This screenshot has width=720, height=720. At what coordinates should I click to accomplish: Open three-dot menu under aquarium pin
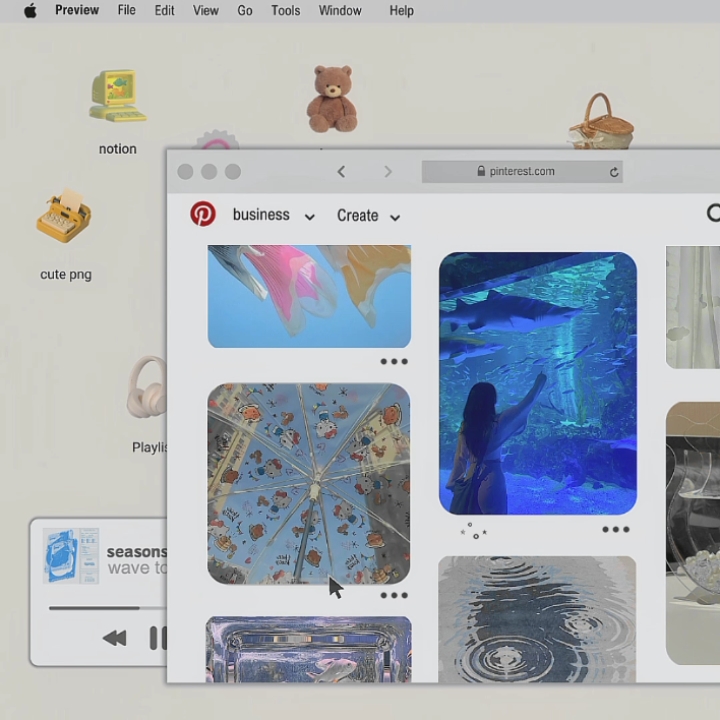[x=615, y=530]
